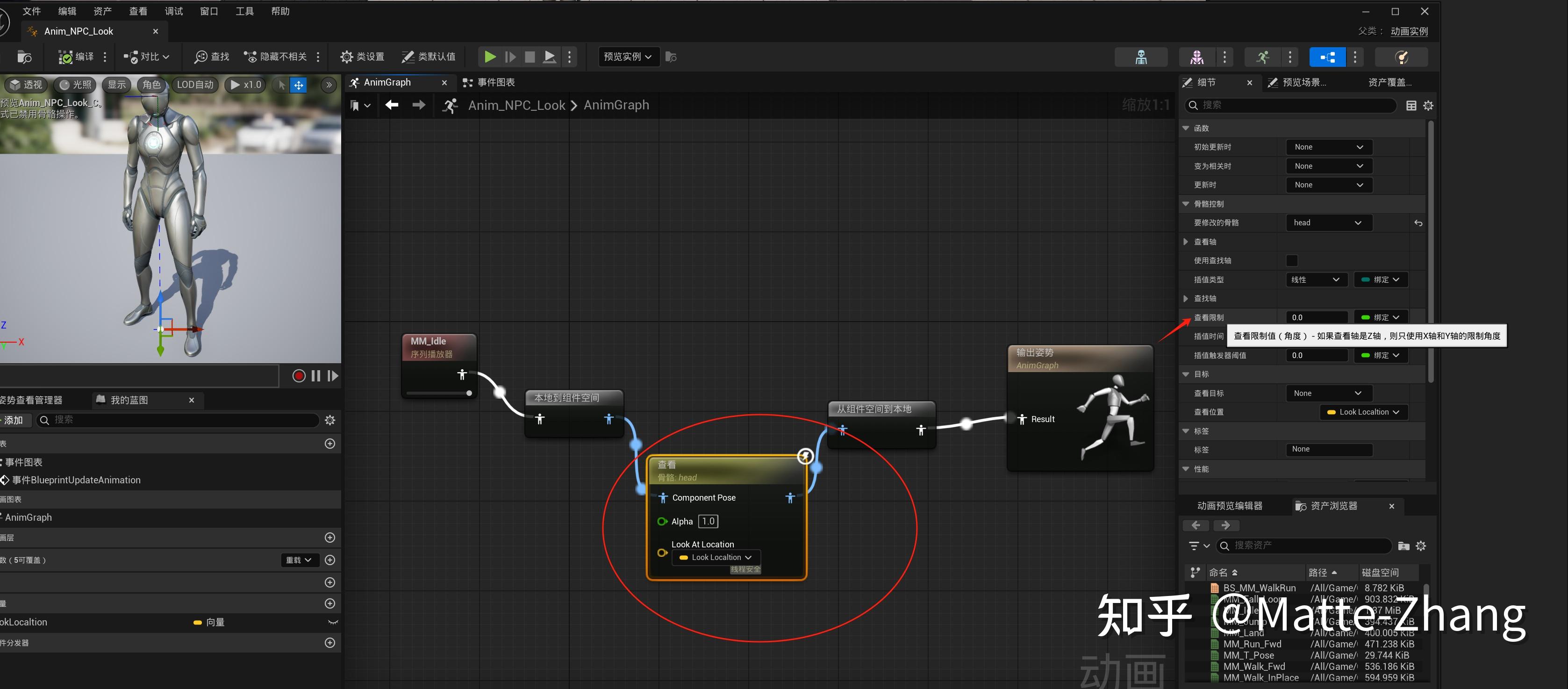
Task: Click the Find (查找) toolbar icon
Action: pyautogui.click(x=211, y=56)
